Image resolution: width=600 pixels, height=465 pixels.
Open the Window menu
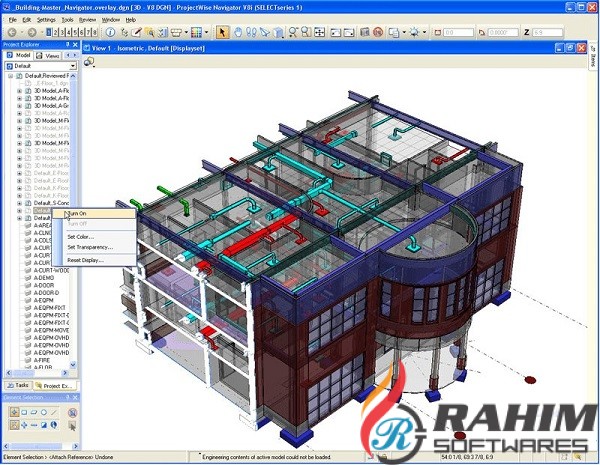111,20
